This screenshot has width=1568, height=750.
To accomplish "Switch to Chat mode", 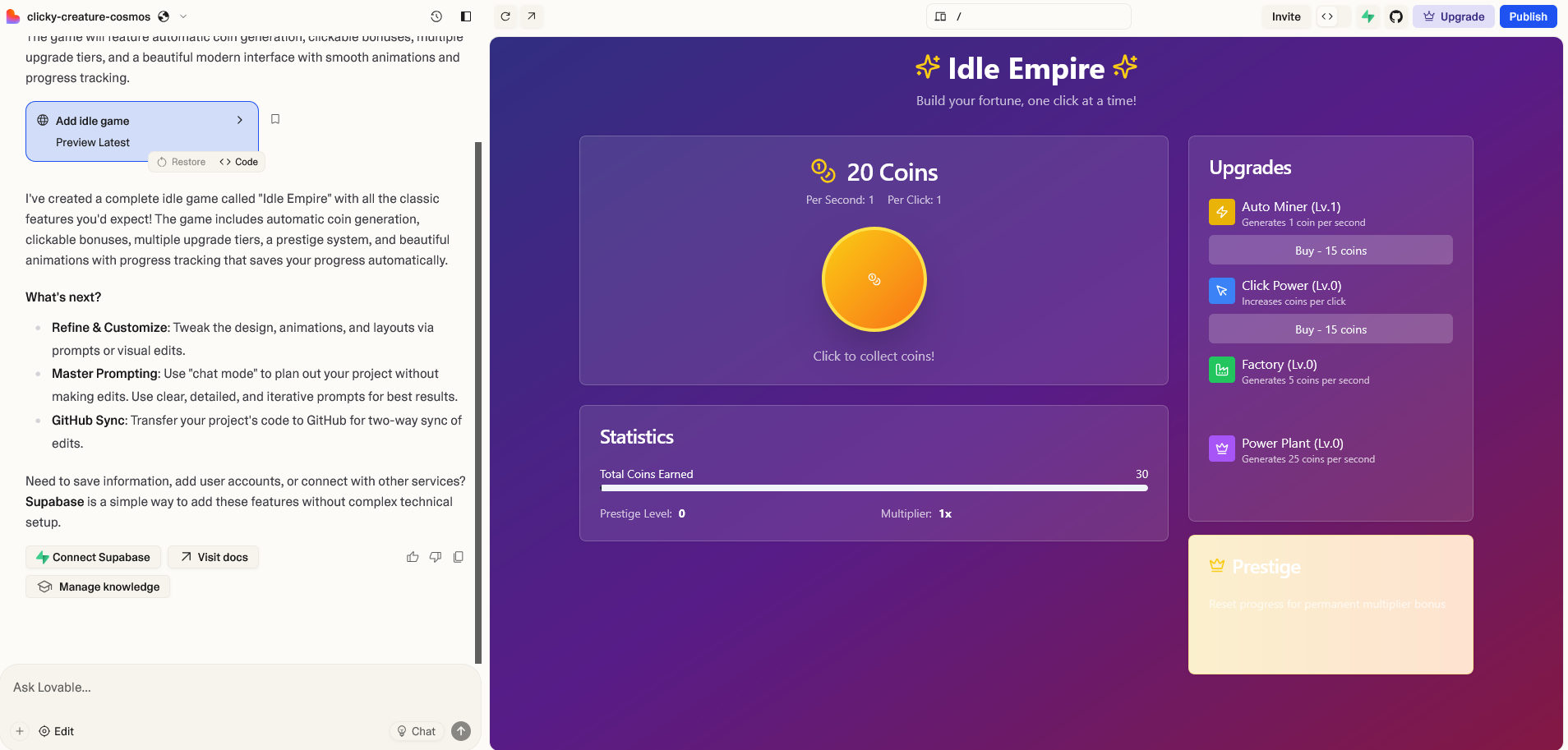I will click(417, 731).
